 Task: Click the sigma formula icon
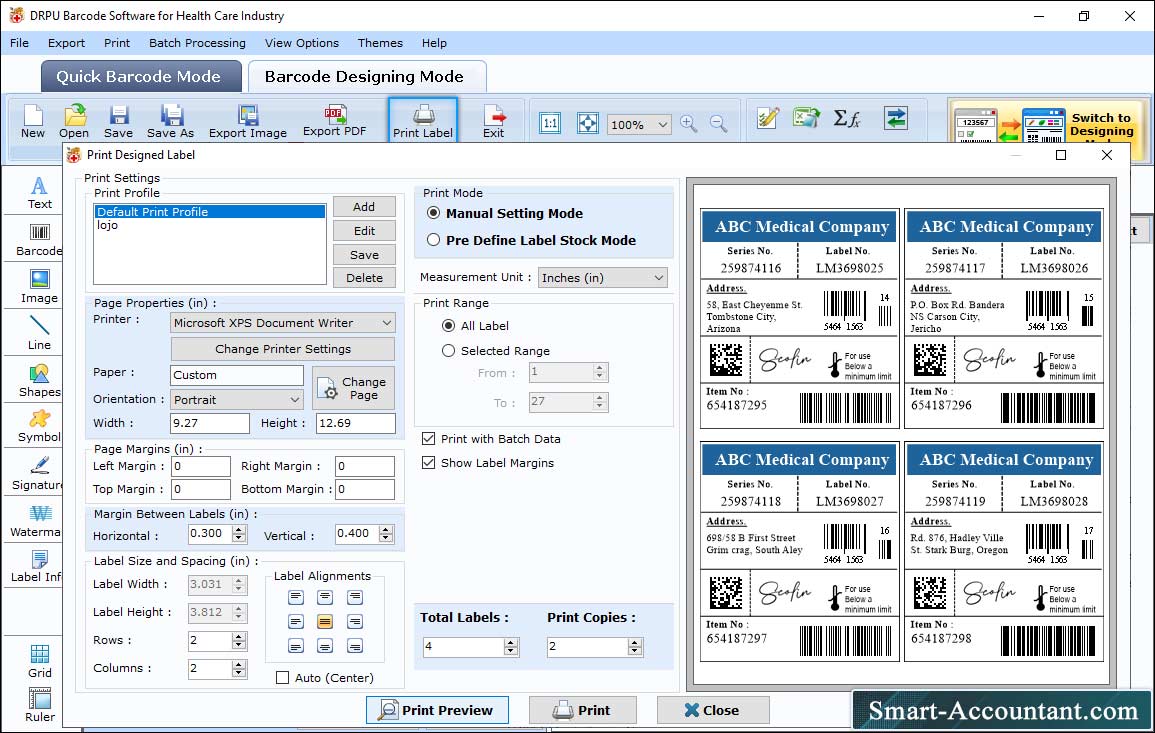(x=847, y=118)
